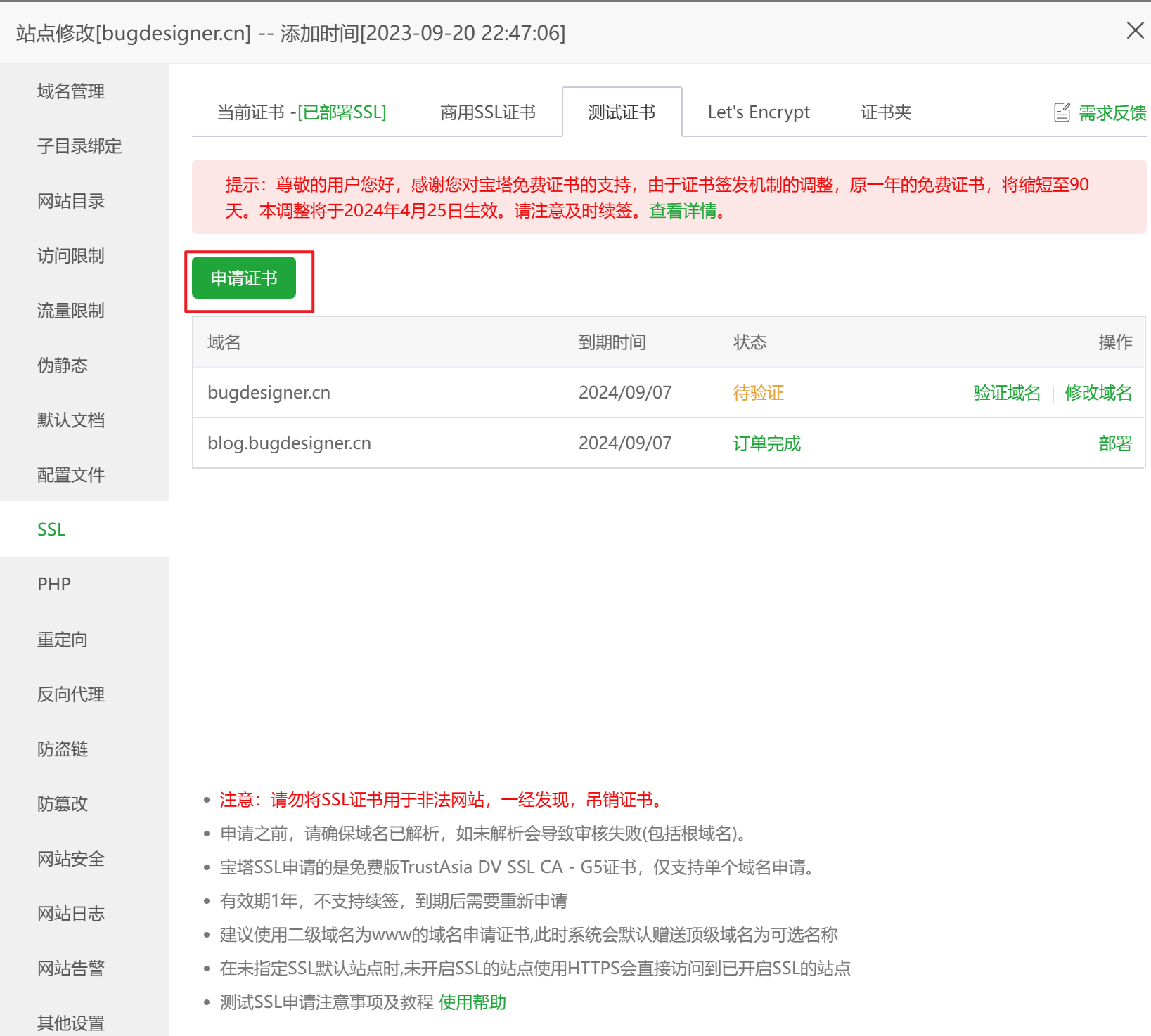Screen dimensions: 1151x1036
Task: Click the 域名 column header
Action: pos(224,342)
